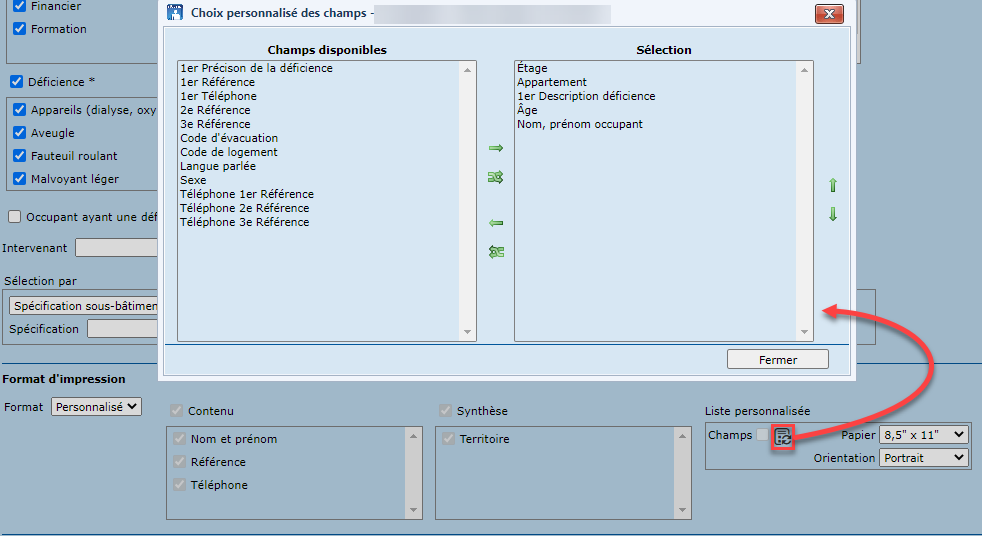Click the dialog title bar app icon
This screenshot has height=536, width=982.
click(x=174, y=14)
